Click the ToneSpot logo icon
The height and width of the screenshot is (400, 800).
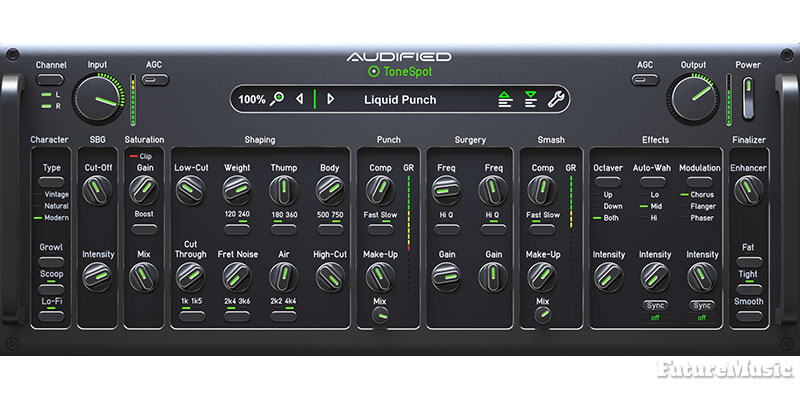(x=374, y=72)
